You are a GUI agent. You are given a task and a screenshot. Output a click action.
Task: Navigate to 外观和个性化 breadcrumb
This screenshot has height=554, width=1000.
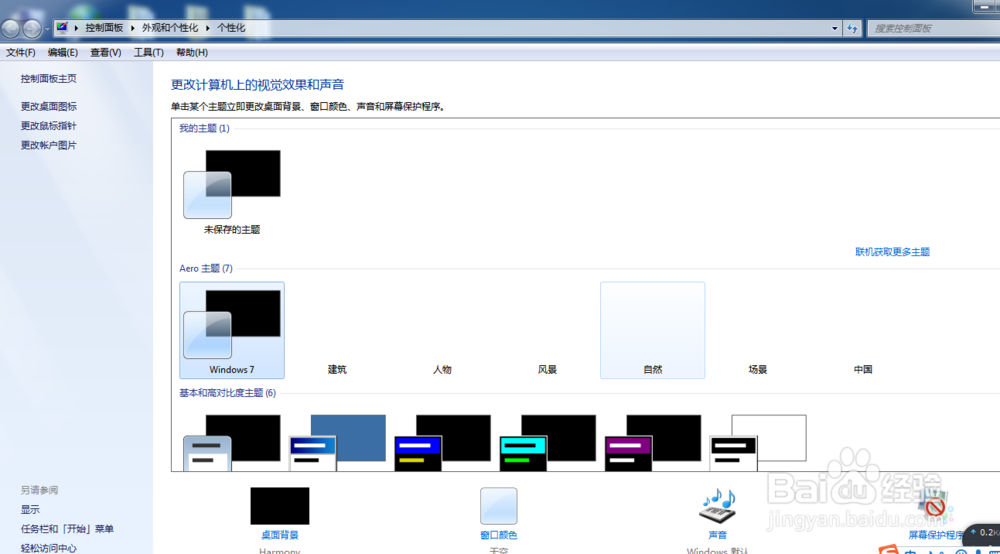point(170,28)
